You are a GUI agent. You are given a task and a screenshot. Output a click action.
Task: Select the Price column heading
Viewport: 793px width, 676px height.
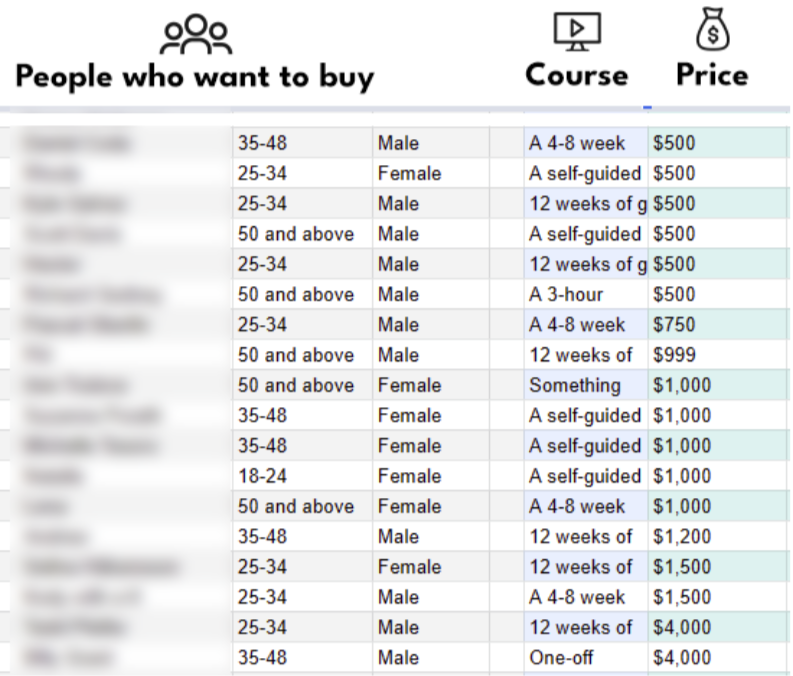(x=712, y=75)
